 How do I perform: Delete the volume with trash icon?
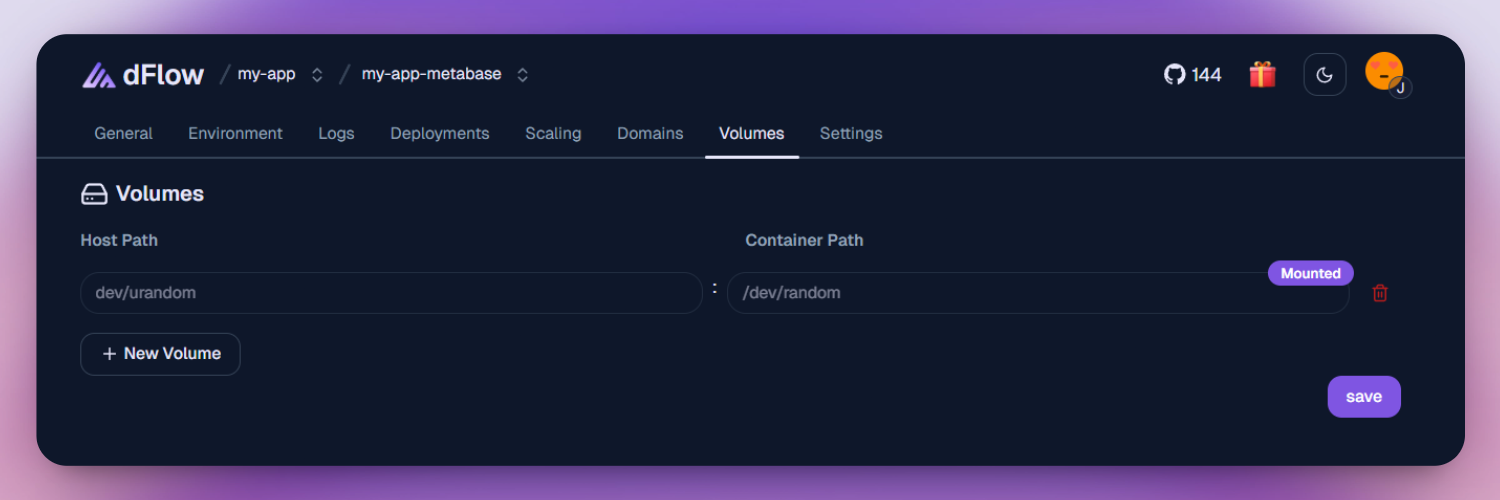click(1380, 293)
